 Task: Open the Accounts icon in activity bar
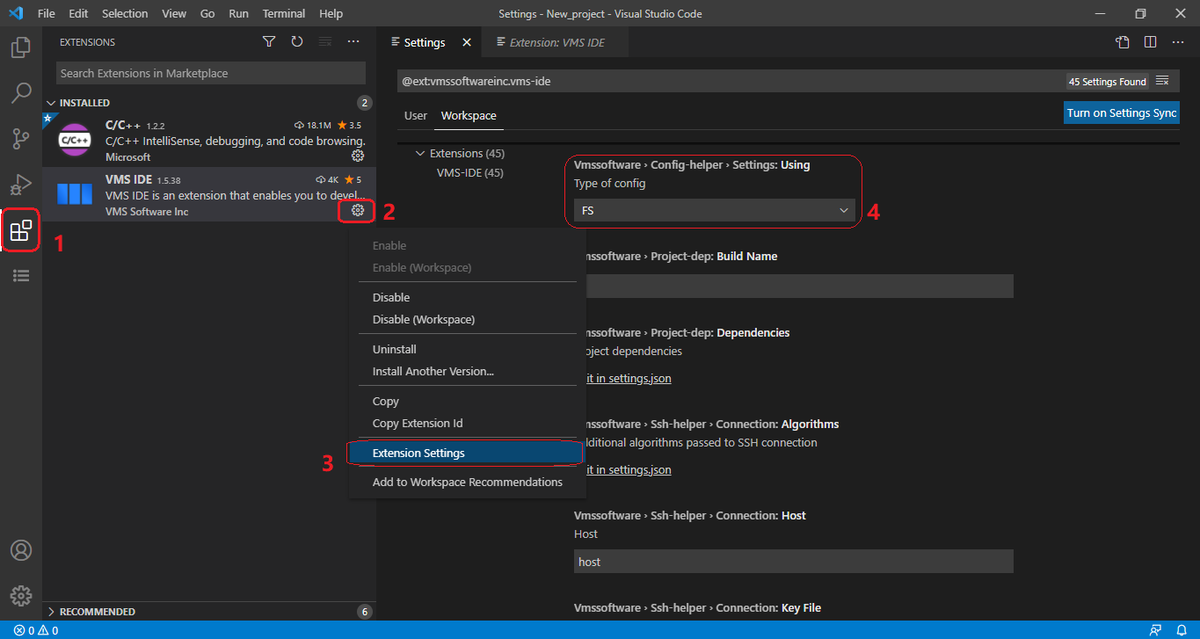(21, 550)
